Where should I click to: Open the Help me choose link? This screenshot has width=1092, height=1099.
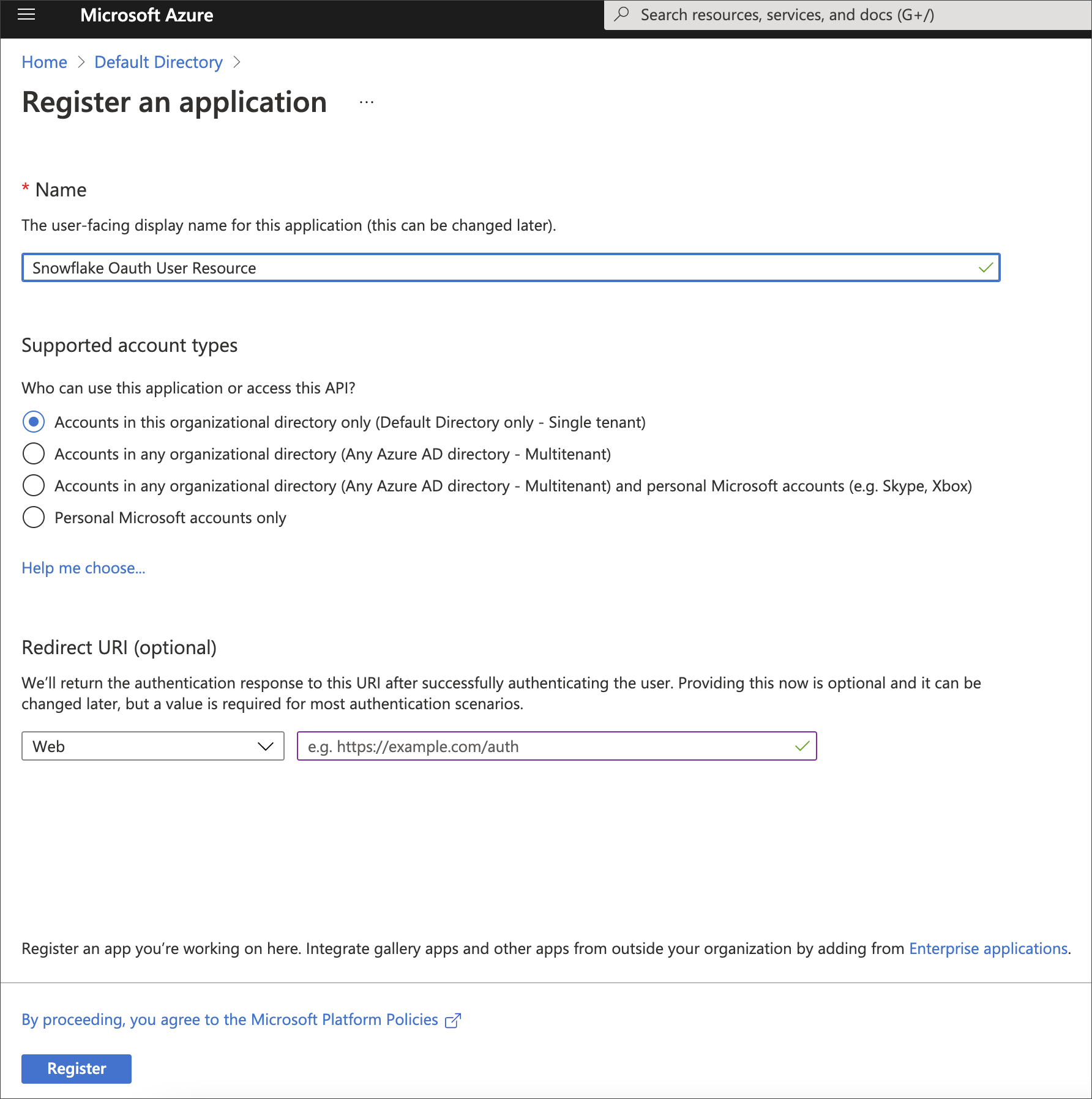coord(83,568)
